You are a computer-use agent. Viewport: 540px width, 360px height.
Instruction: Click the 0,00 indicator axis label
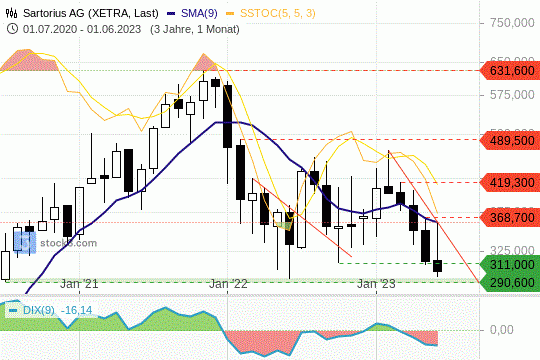click(x=501, y=330)
